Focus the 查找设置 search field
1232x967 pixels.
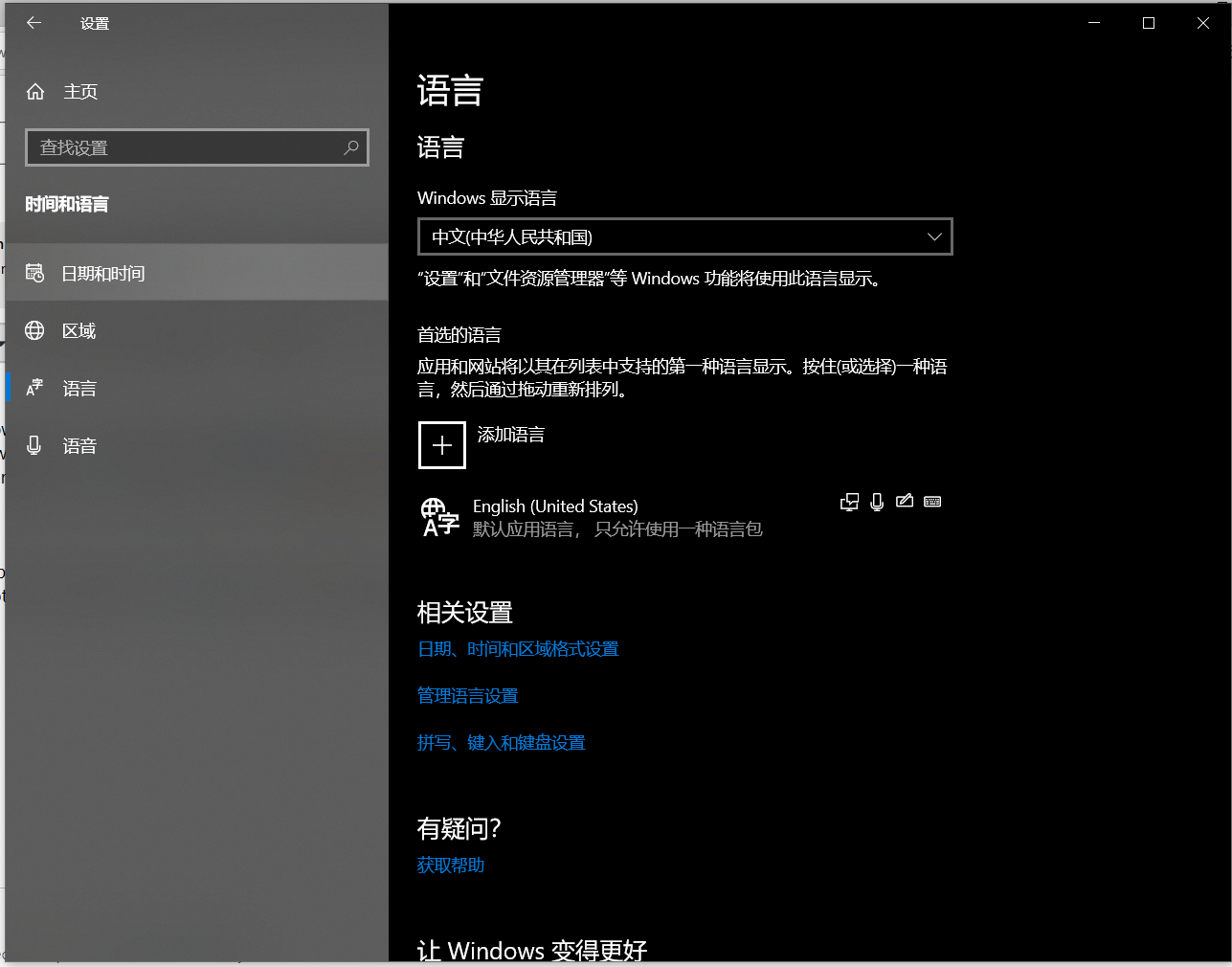pyautogui.click(x=197, y=147)
